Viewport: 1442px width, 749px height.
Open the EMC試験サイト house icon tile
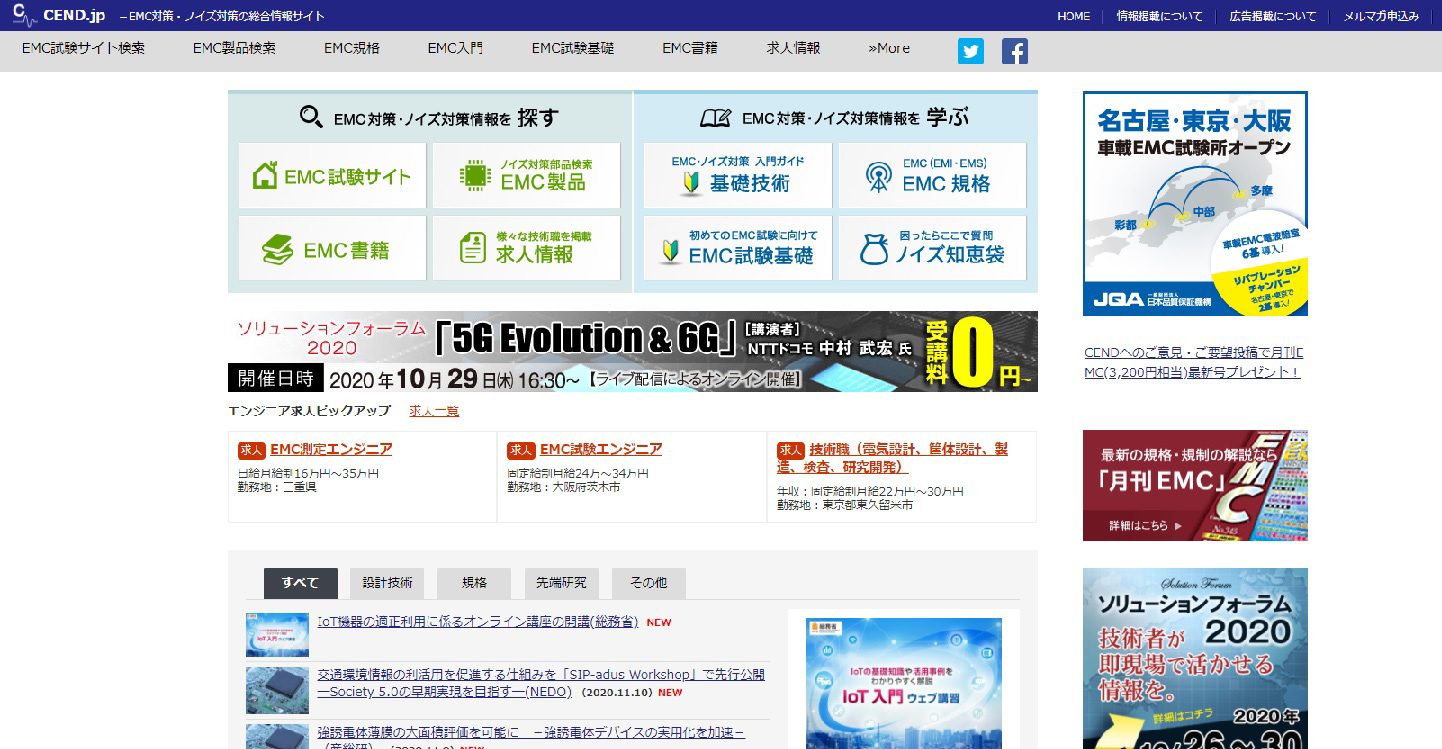click(332, 176)
